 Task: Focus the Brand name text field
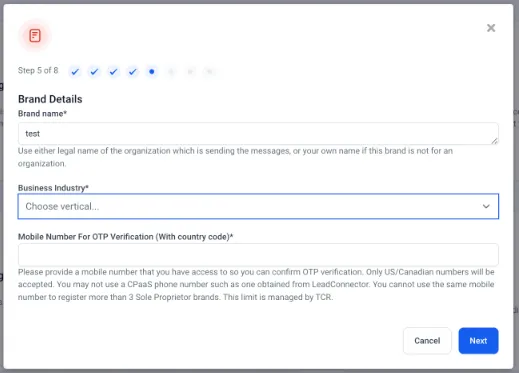258,134
